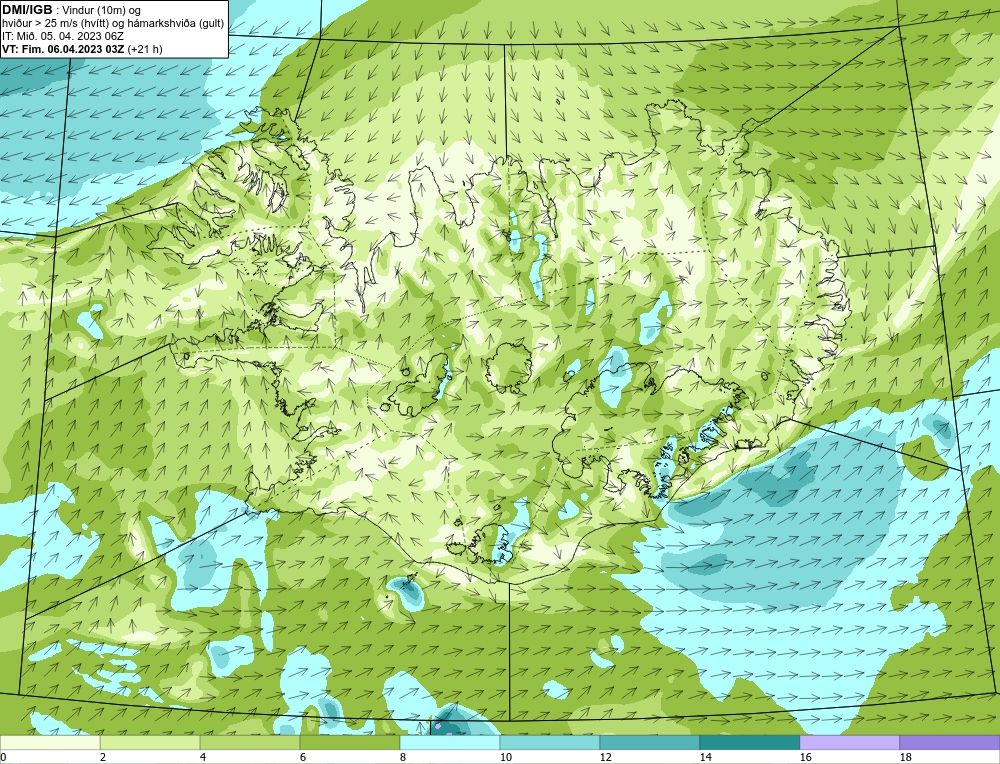
Task: Click the light green 2–4 legend swatch
Action: pos(150,742)
